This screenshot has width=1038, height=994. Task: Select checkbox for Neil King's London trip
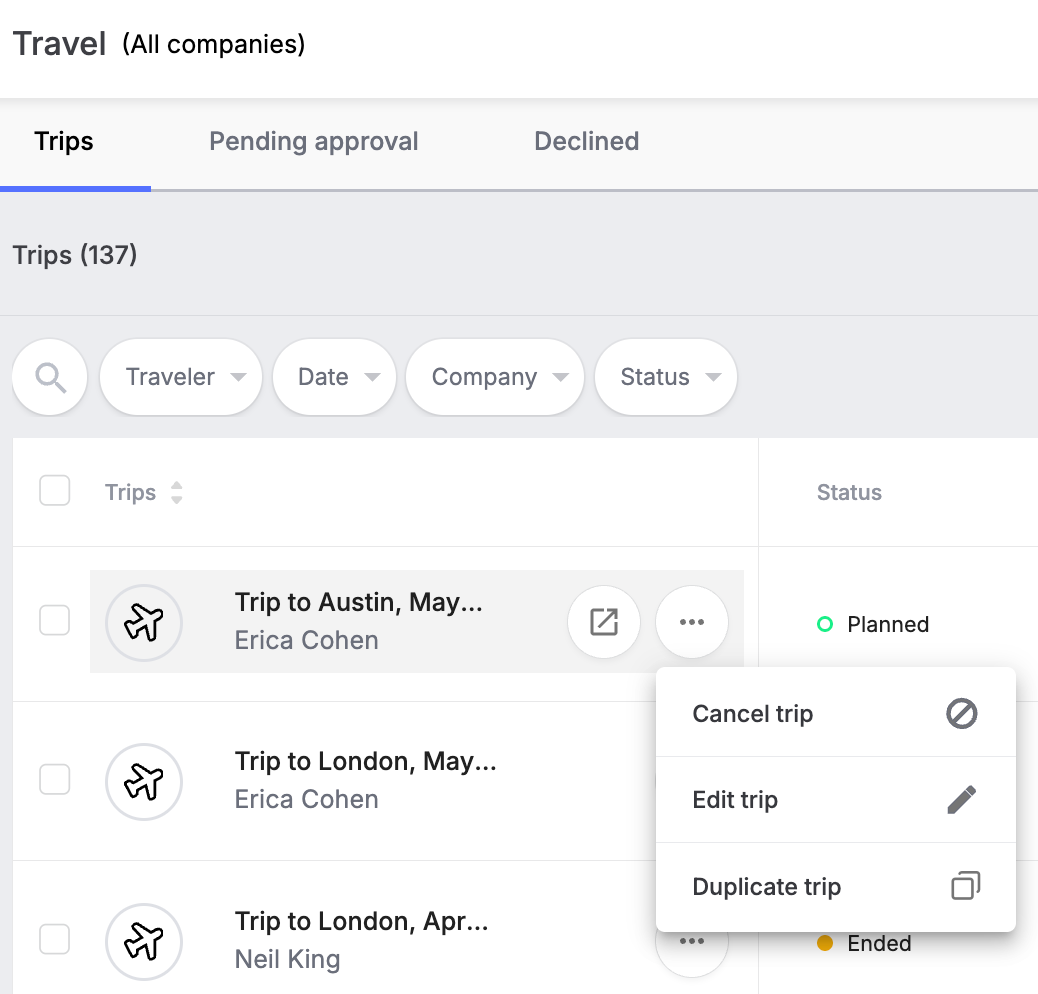click(54, 939)
